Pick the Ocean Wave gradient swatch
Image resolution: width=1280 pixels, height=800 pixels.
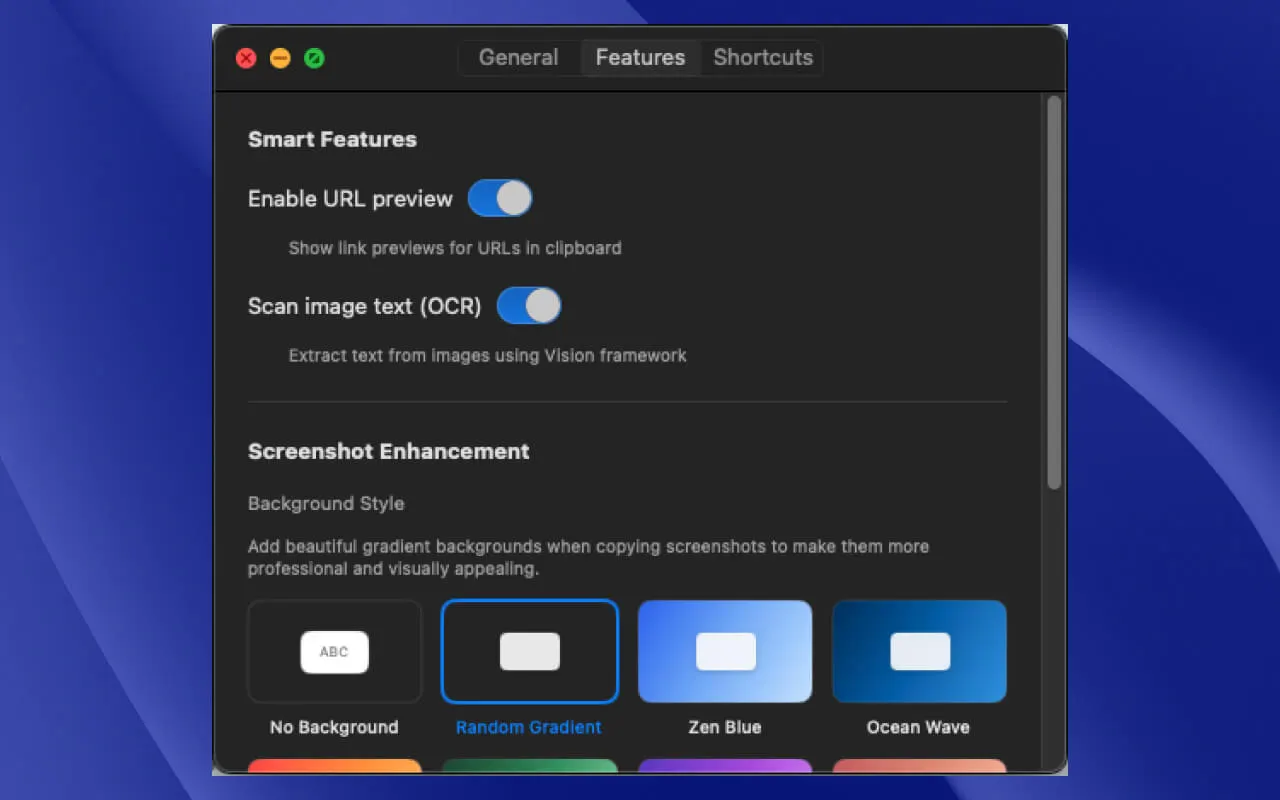(x=920, y=652)
